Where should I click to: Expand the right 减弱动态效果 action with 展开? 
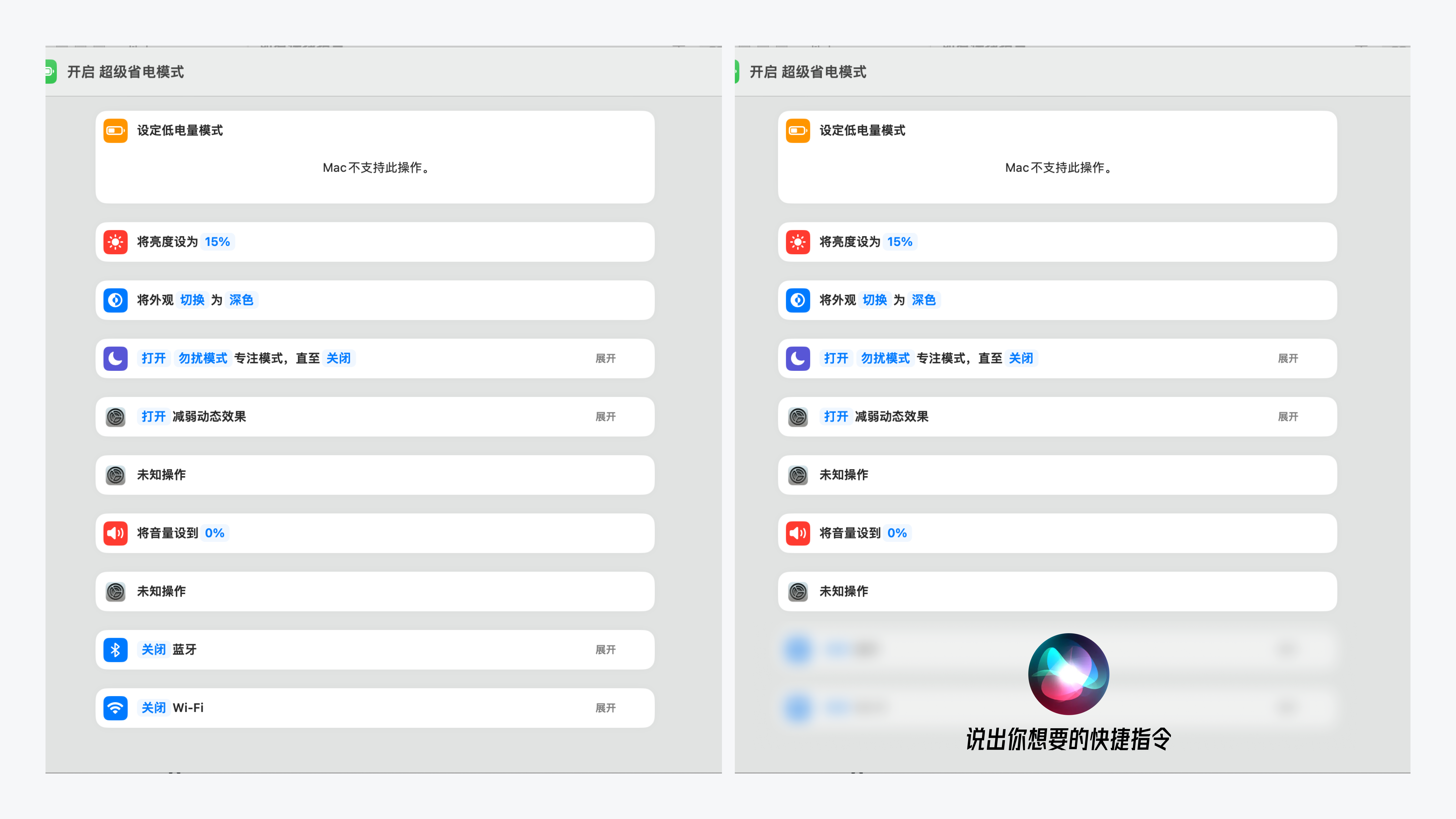(1288, 417)
